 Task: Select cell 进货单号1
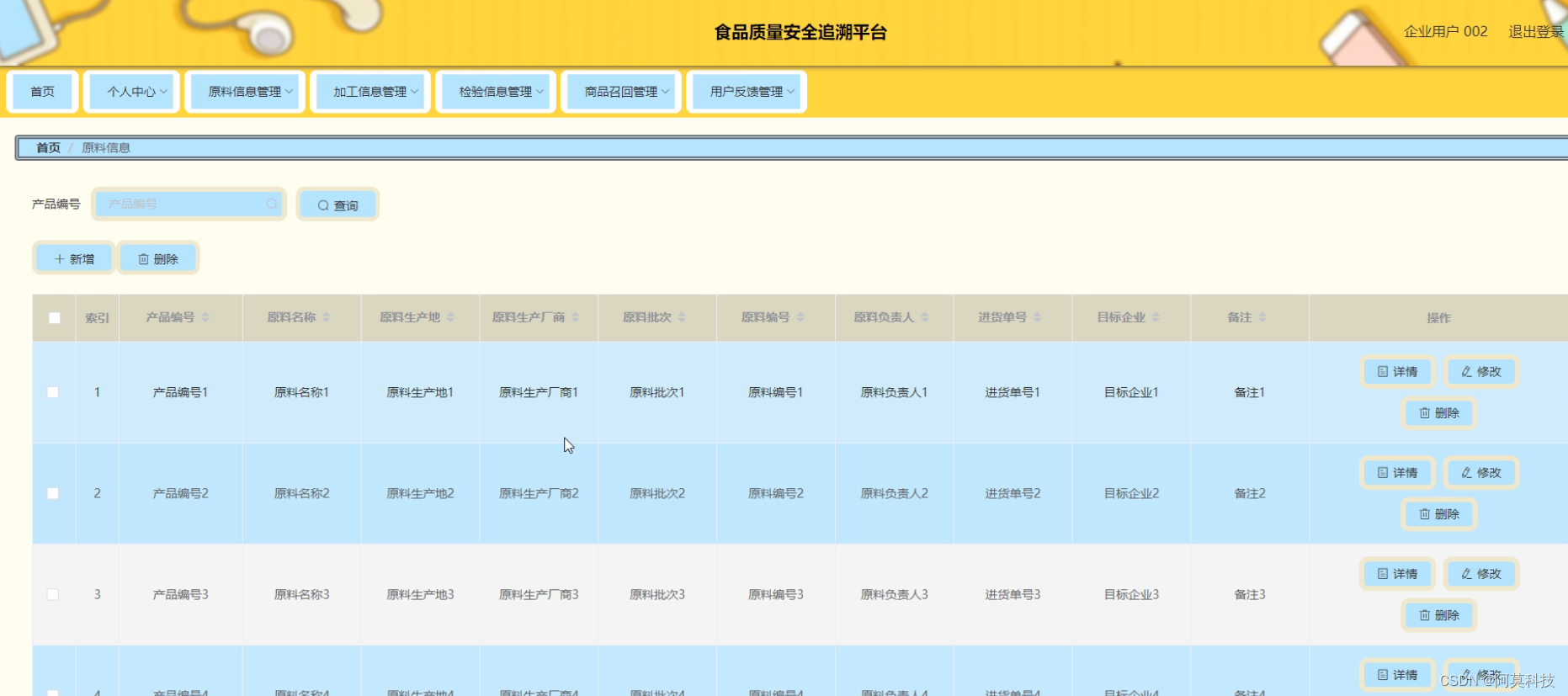(x=1013, y=392)
